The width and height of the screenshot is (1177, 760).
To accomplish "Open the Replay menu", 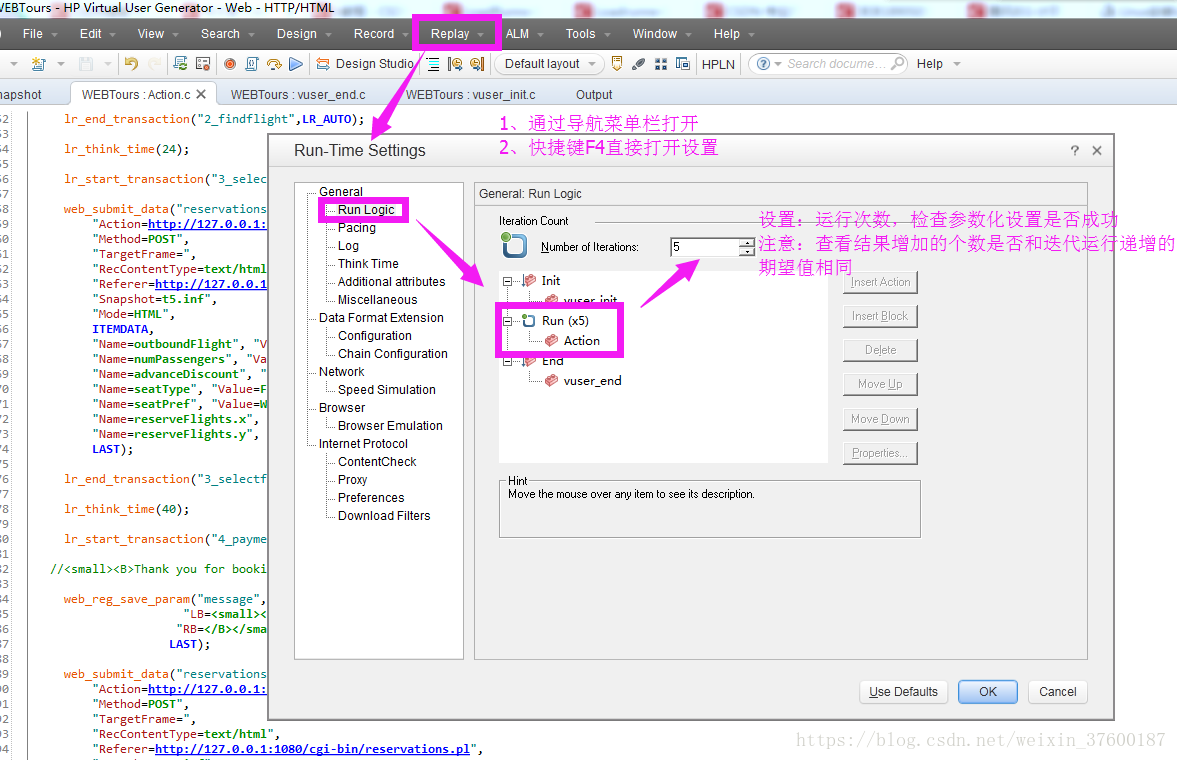I will [x=450, y=34].
